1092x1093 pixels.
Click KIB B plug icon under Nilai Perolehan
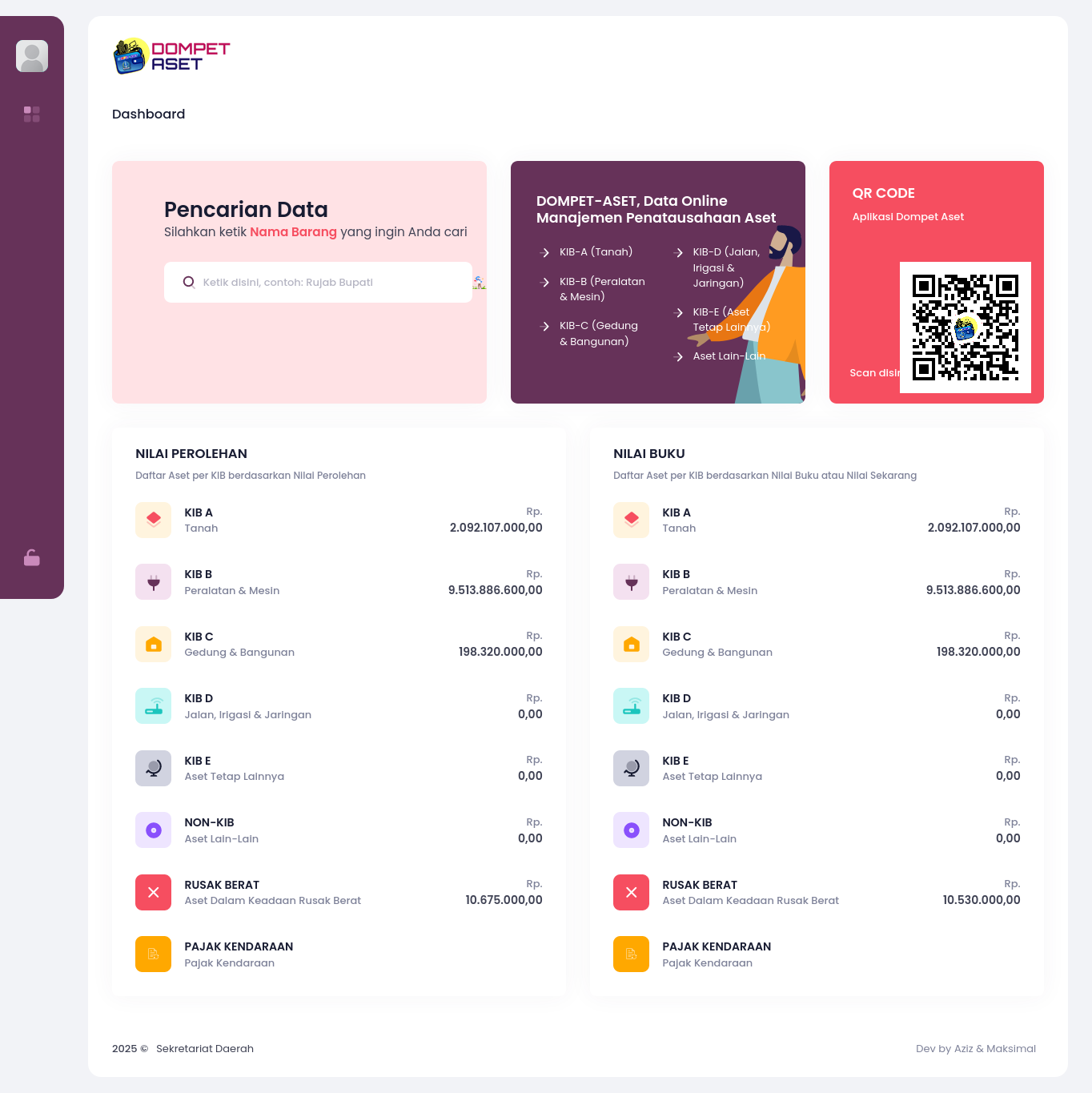pos(154,582)
